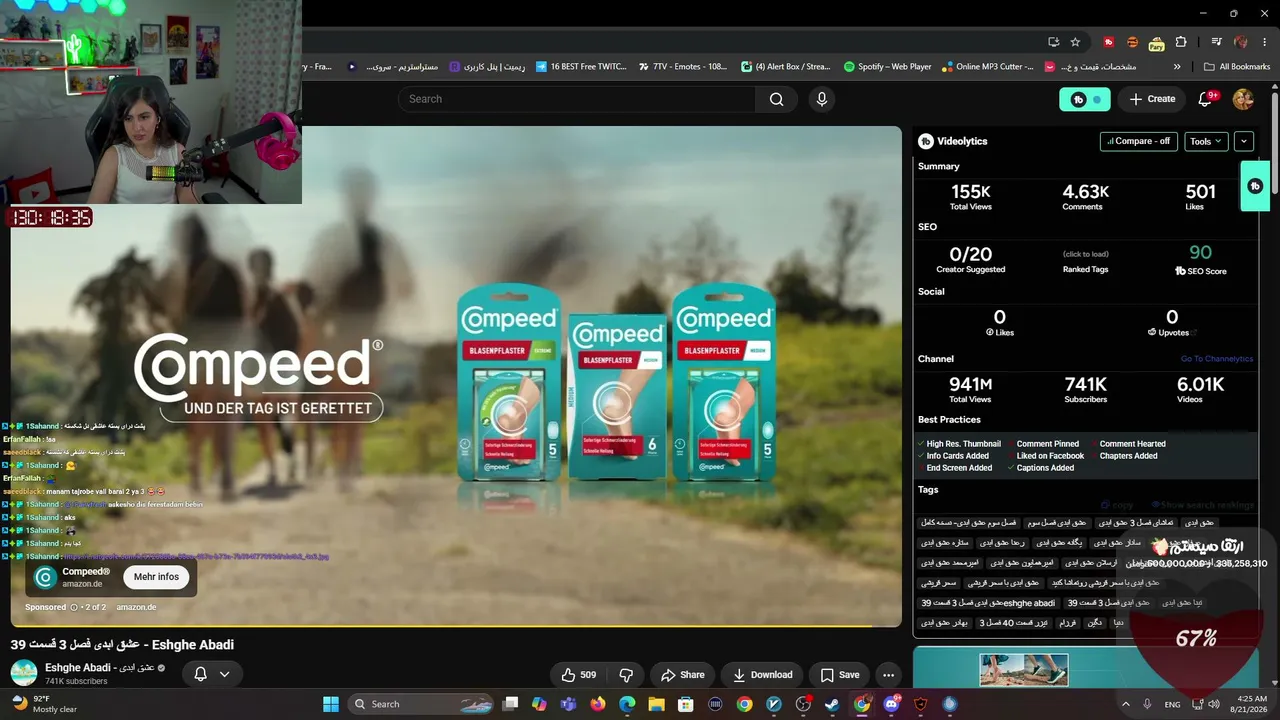Expand hidden bookmarks overflow chevron
This screenshot has width=1280, height=720.
[1177, 67]
